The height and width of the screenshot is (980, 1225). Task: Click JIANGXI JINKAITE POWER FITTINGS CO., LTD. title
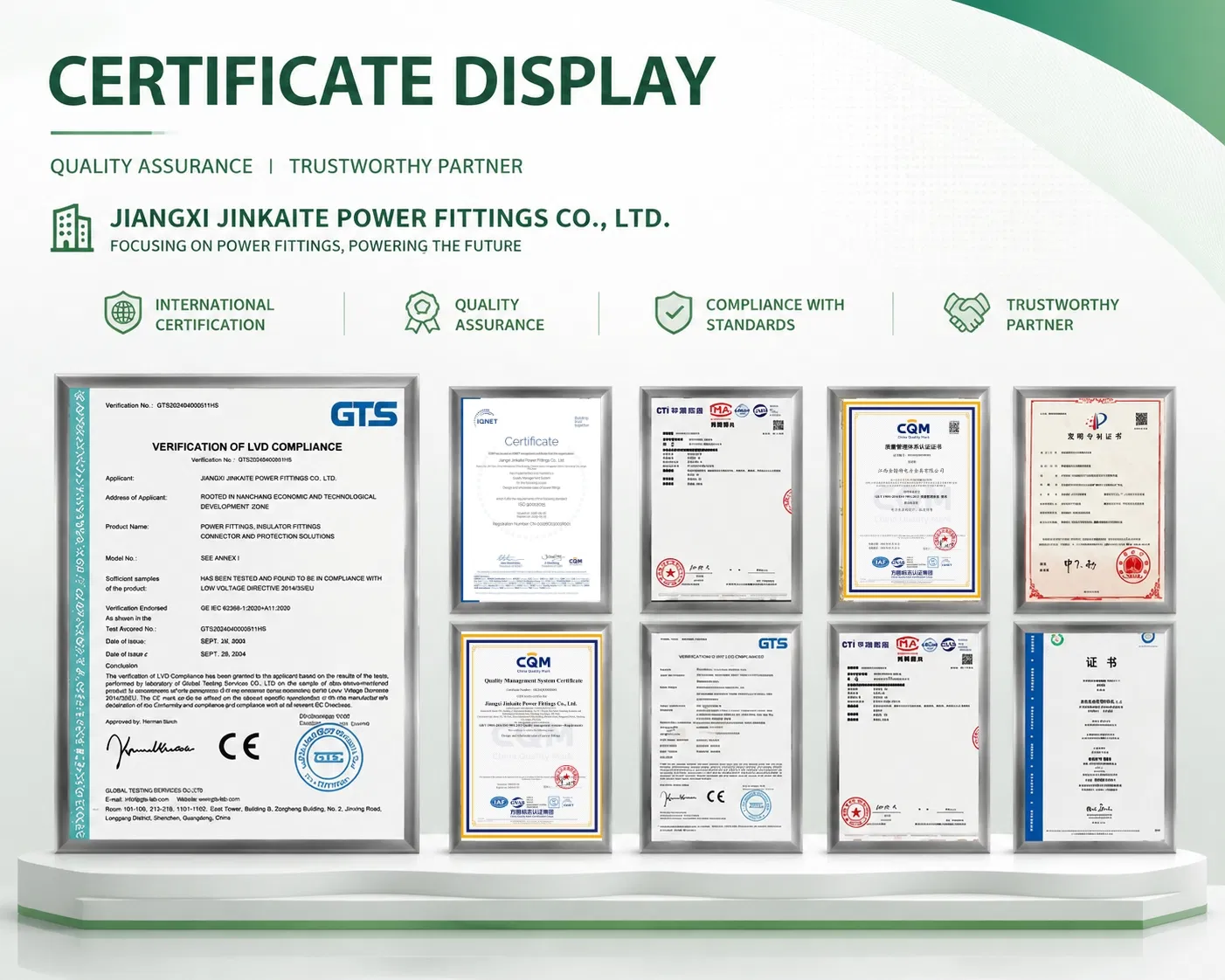point(390,217)
